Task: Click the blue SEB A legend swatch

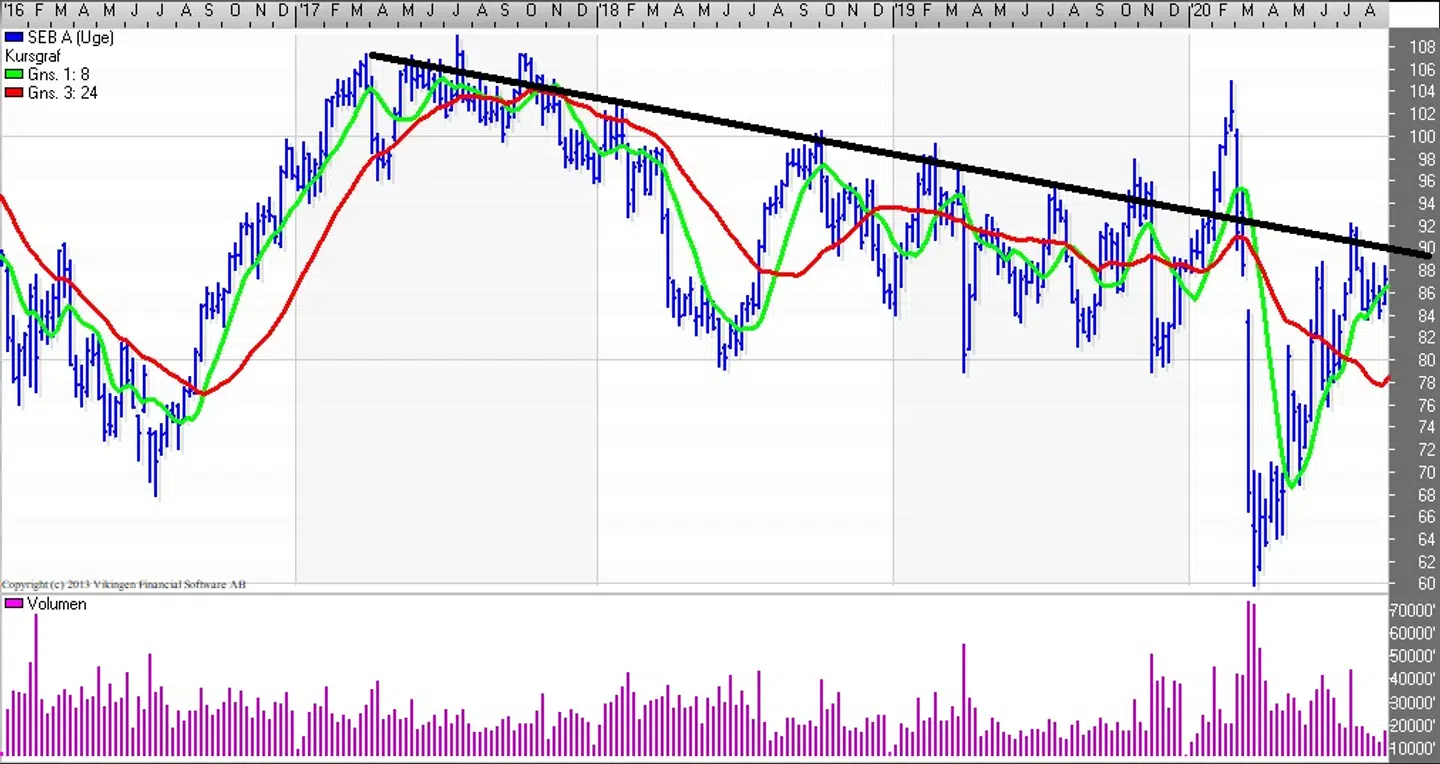Action: (13, 38)
